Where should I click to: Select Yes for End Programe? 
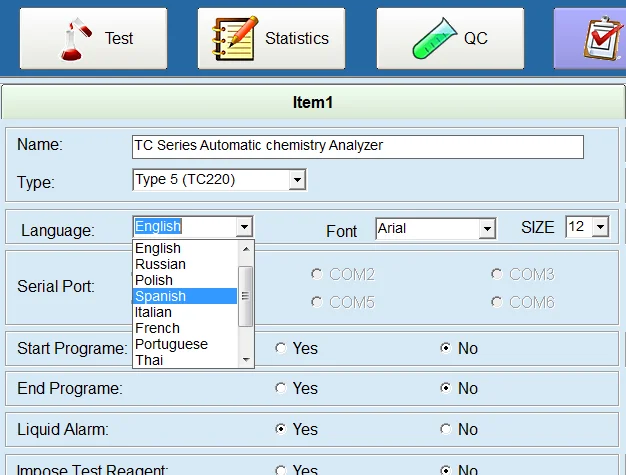[281, 388]
